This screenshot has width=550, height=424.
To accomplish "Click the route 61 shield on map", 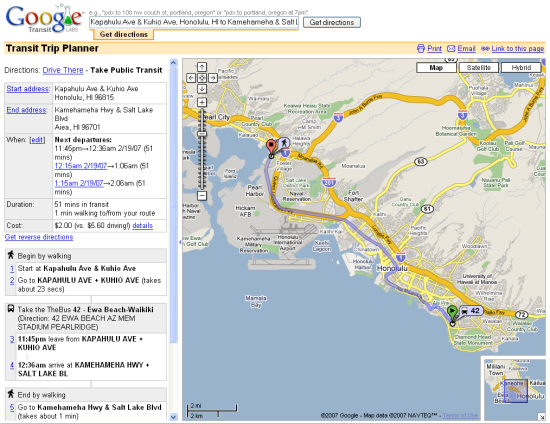I will click(427, 209).
